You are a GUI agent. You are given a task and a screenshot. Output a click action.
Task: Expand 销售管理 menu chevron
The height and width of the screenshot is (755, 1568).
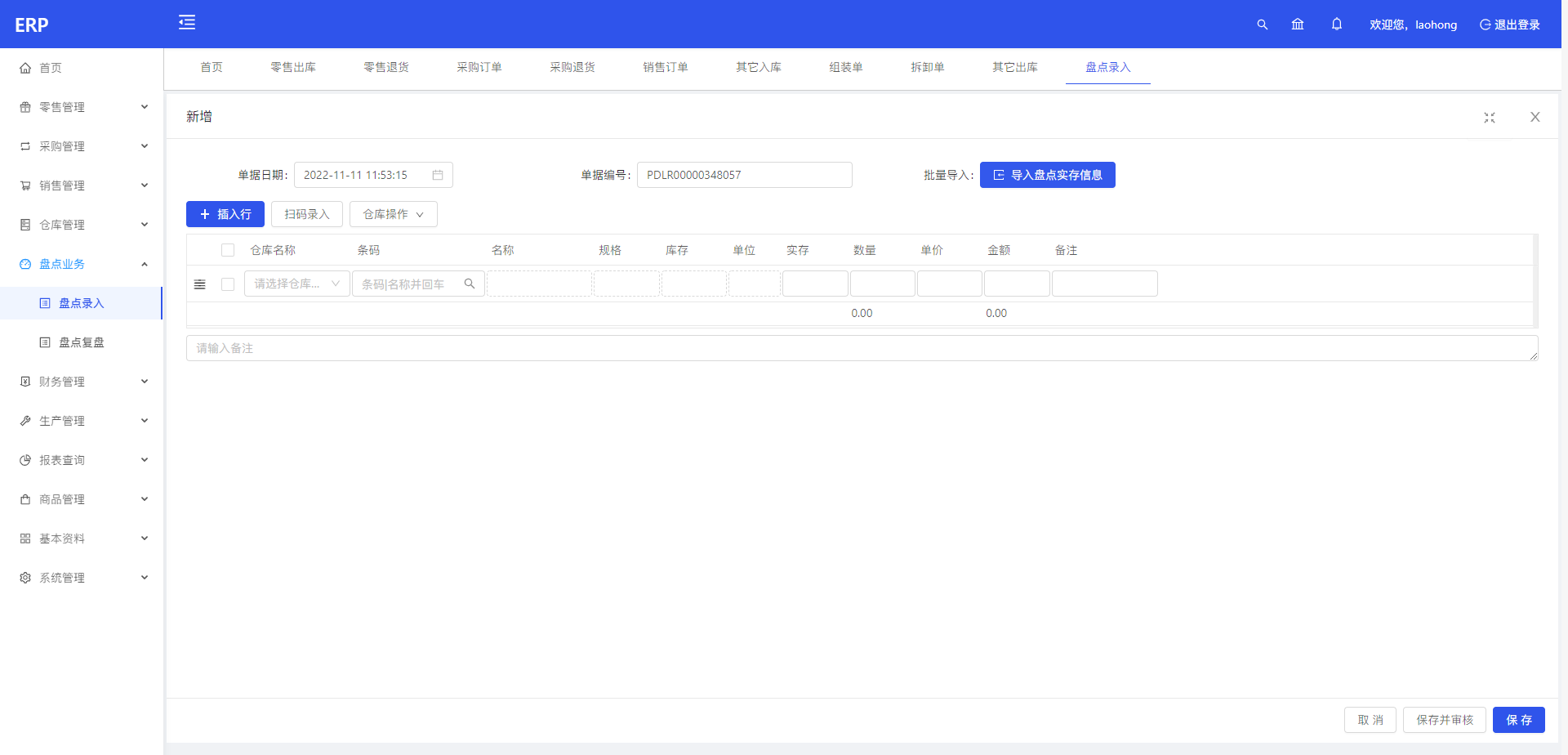[x=145, y=185]
